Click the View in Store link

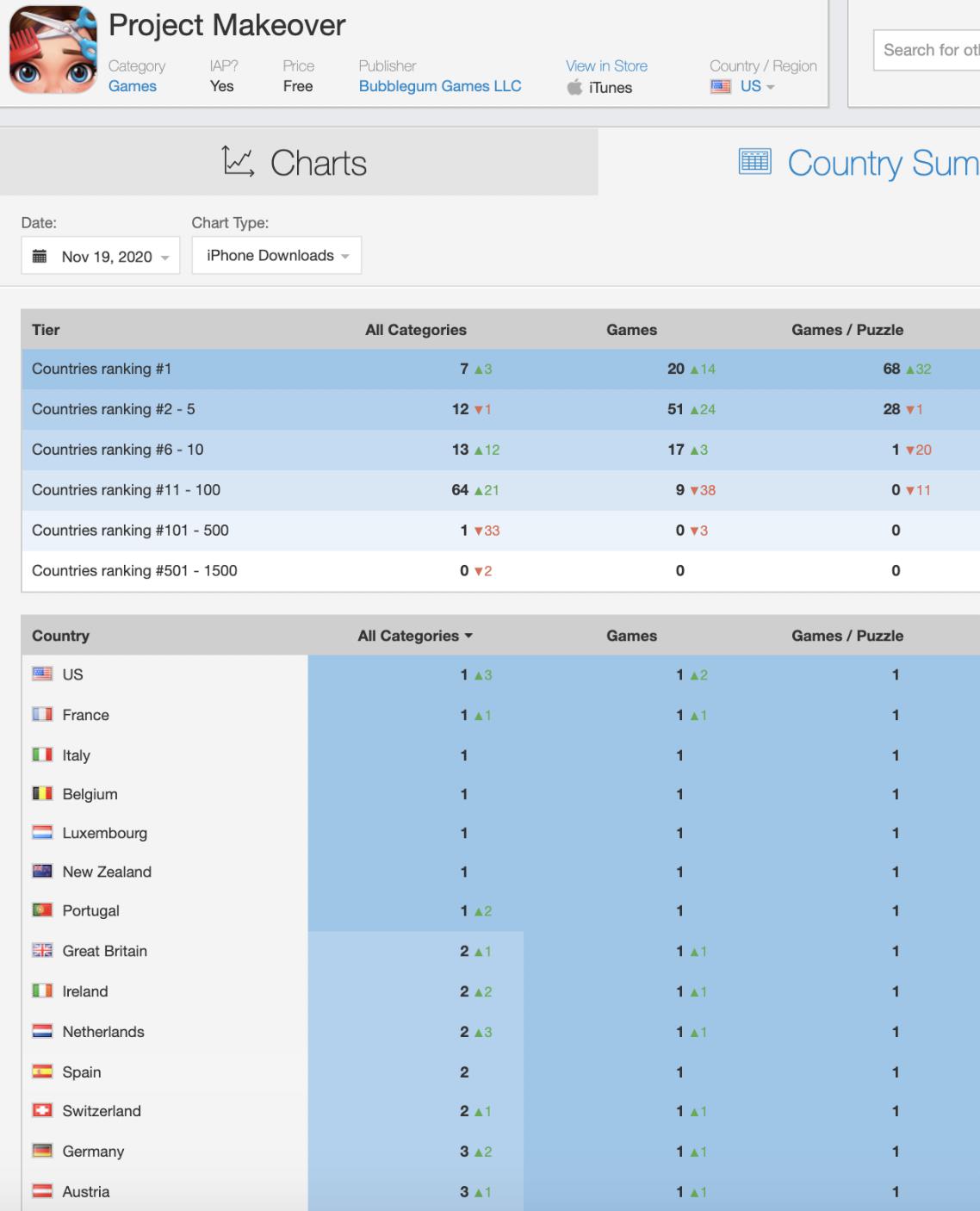click(606, 66)
